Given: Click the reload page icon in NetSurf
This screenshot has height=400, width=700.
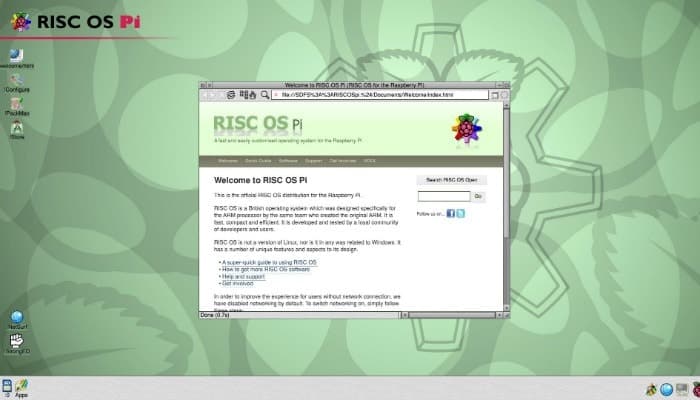Looking at the screenshot, I should (x=231, y=95).
